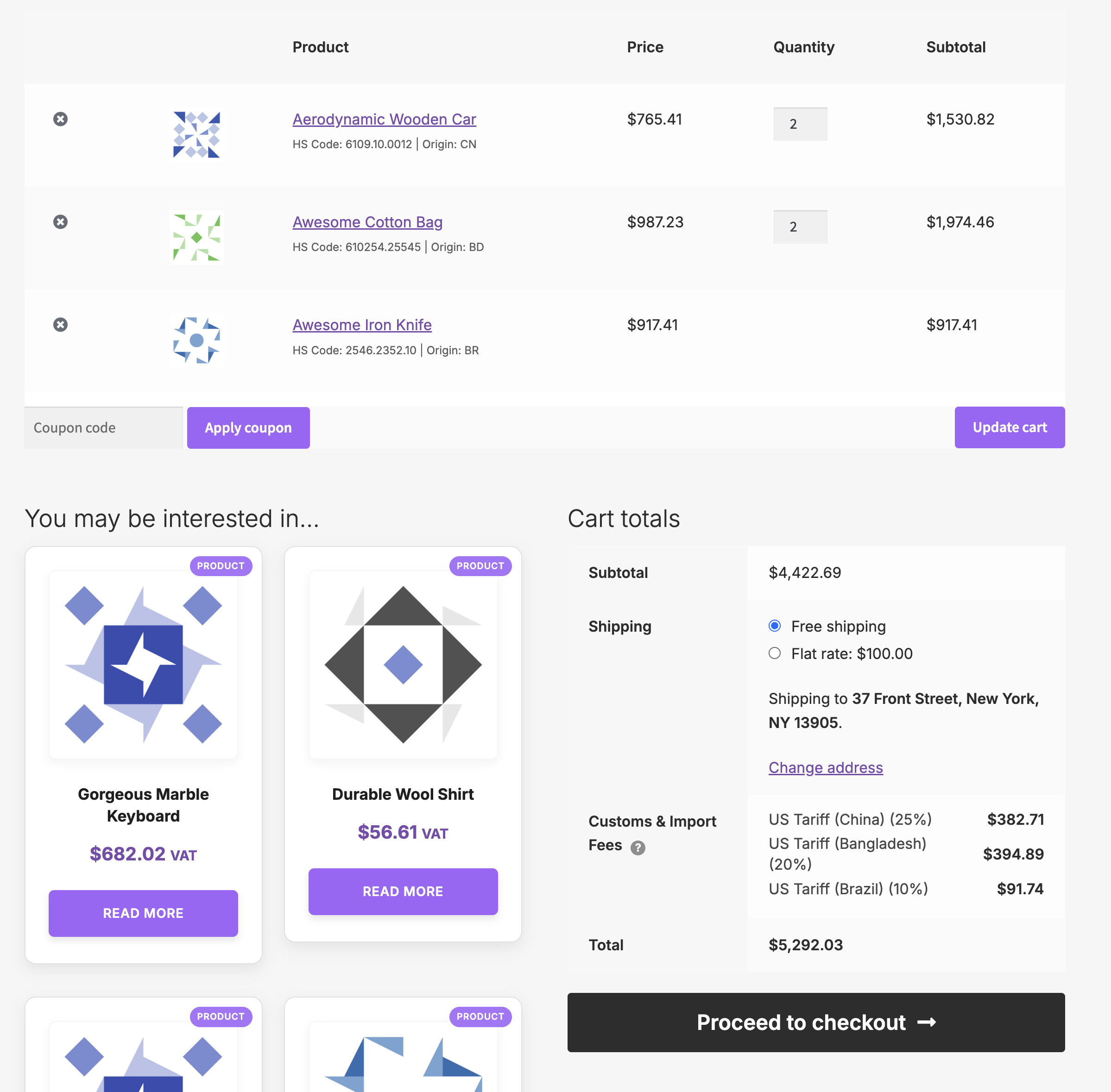Select the Free shipping option

tap(775, 626)
